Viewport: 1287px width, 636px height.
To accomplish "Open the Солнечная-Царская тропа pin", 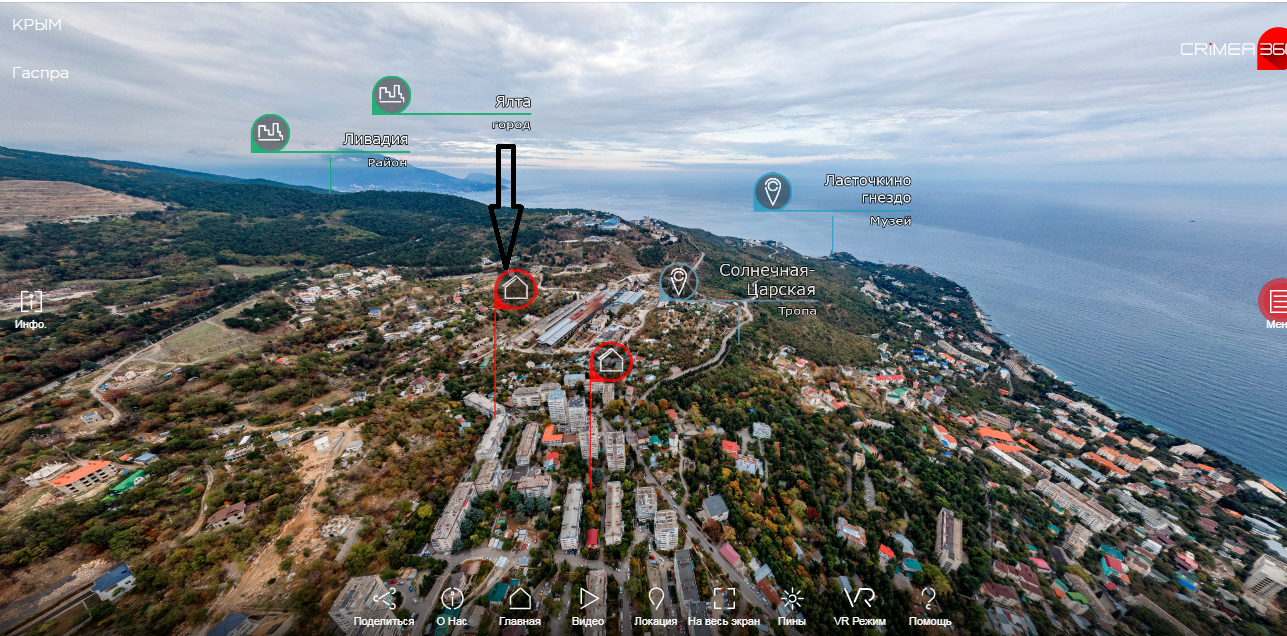I will (678, 282).
